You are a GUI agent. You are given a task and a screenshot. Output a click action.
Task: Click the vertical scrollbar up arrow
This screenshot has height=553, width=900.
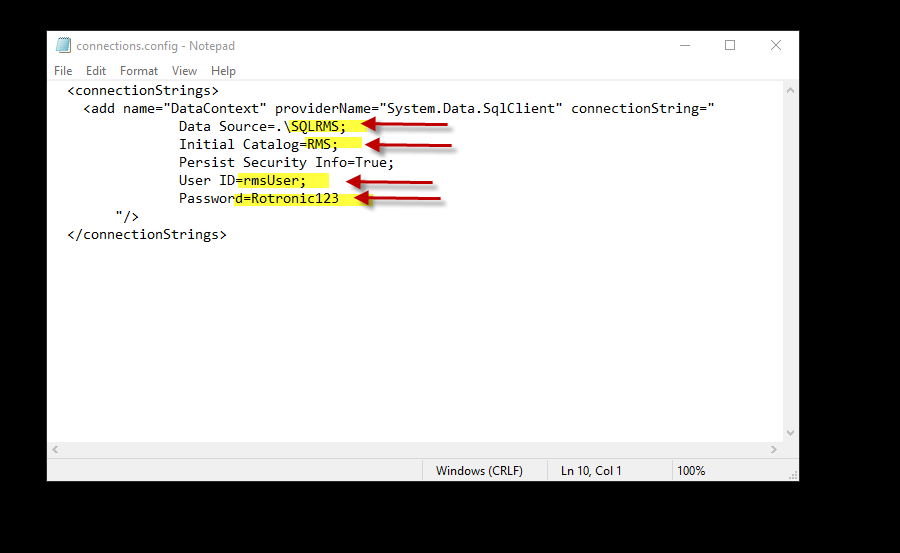click(790, 90)
